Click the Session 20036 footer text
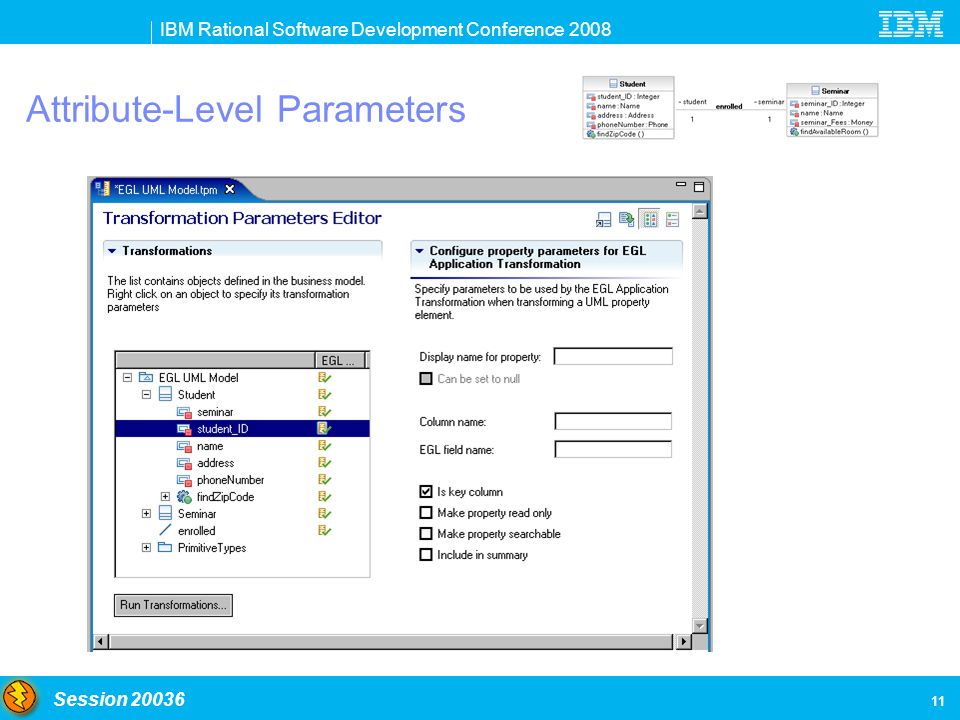This screenshot has width=960, height=720. click(x=119, y=699)
